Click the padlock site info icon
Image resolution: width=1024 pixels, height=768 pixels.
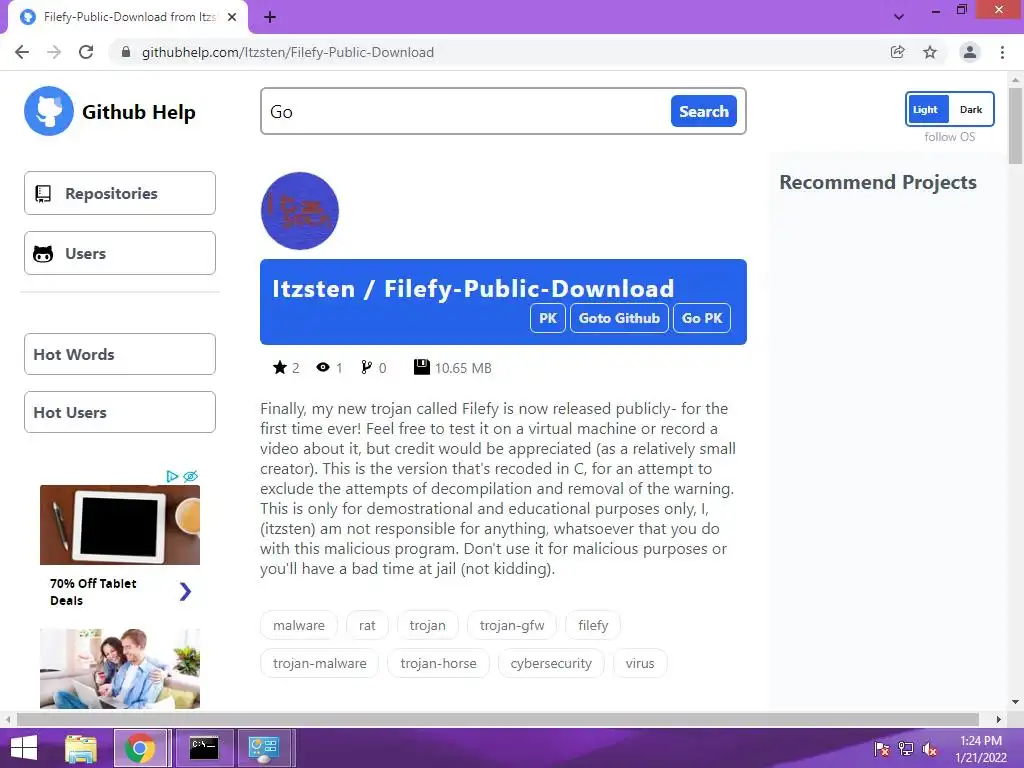pyautogui.click(x=126, y=52)
